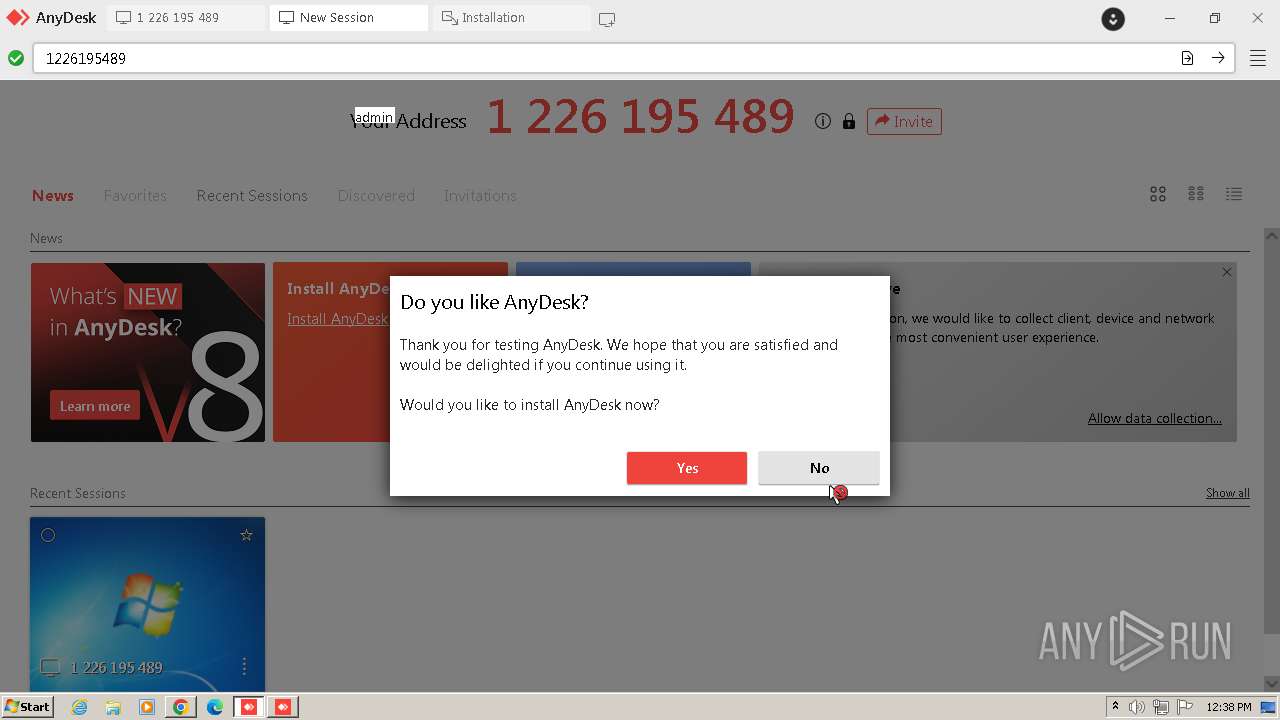
Task: Click the vertical scrollbar up arrow
Action: (1272, 236)
